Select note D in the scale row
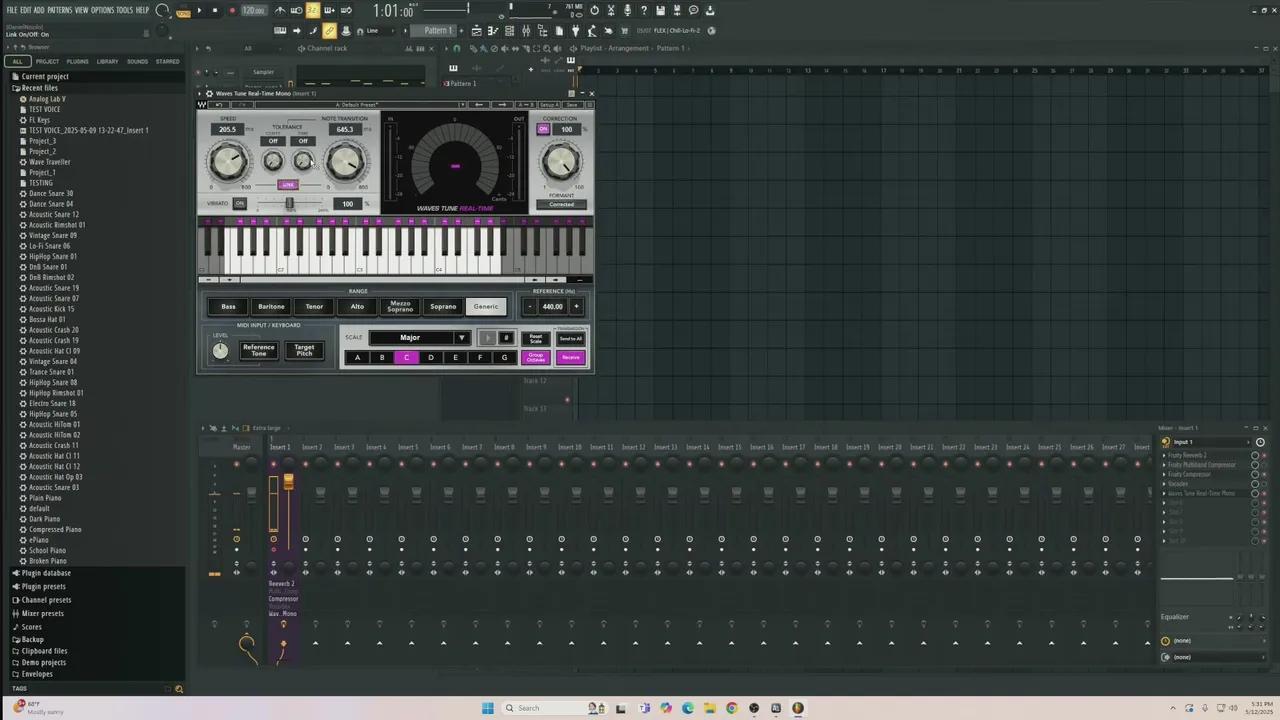1280x720 pixels. [431, 358]
